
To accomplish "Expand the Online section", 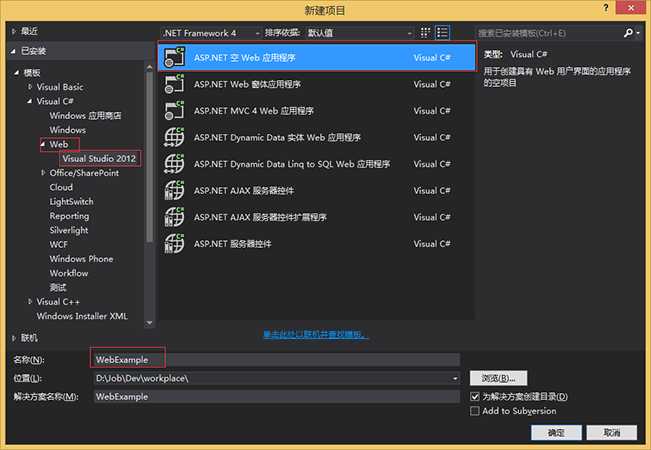I will (x=14, y=338).
